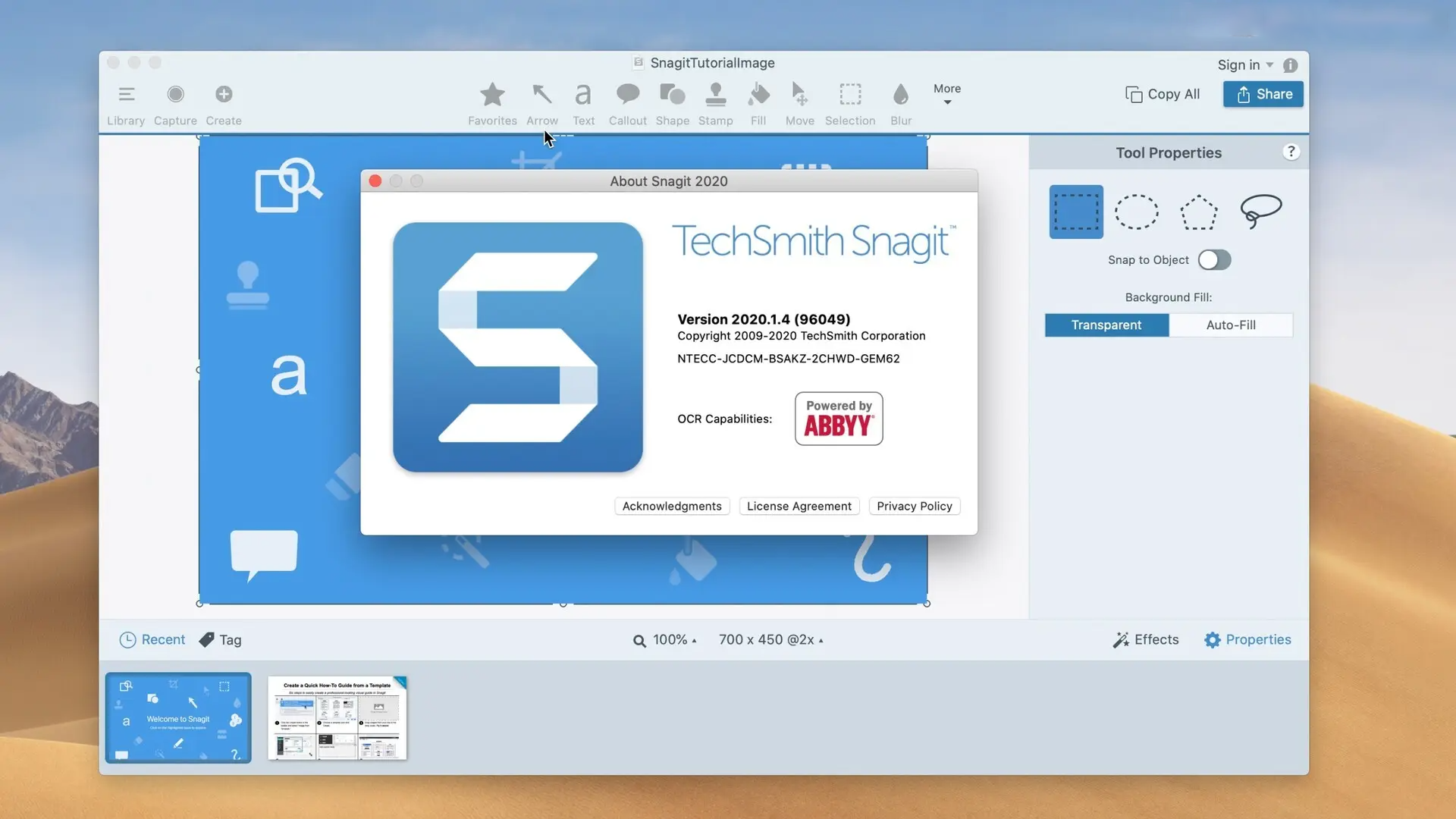Open the Sign in dropdown
This screenshot has height=819, width=1456.
[1245, 65]
